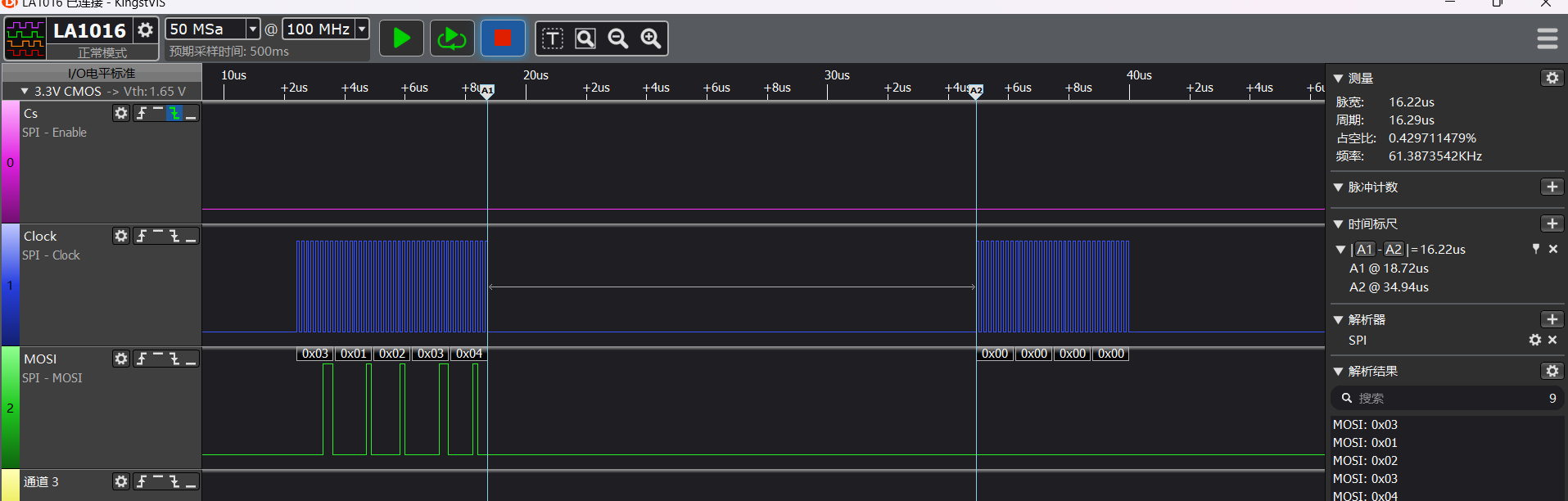Image resolution: width=1568 pixels, height=501 pixels.
Task: Remove the SPI decoder
Action: click(x=1552, y=340)
